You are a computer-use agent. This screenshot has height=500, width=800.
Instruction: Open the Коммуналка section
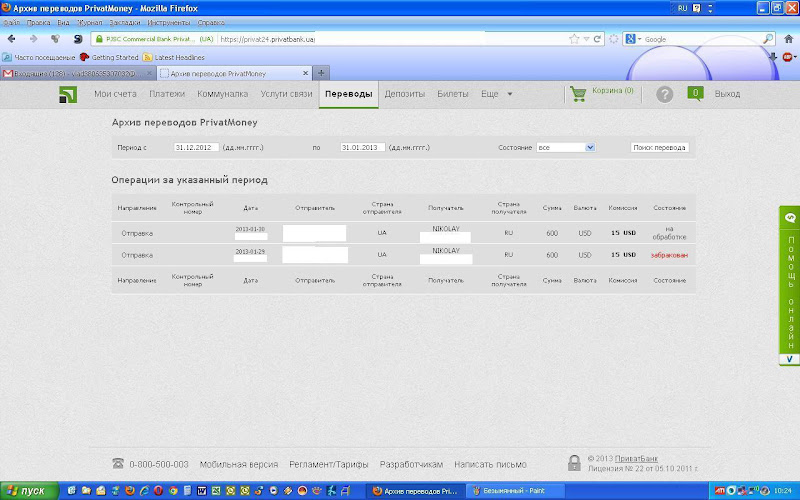click(x=222, y=94)
